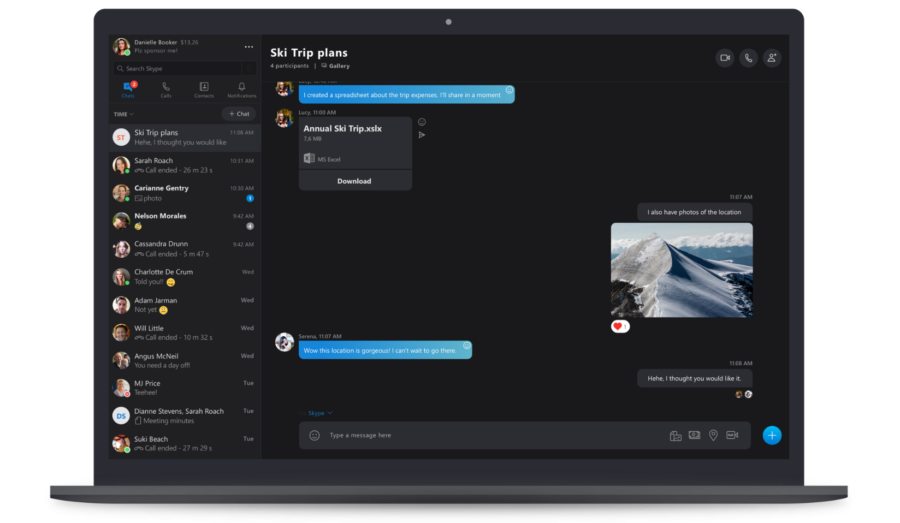900x523 pixels.
Task: Click the reaction icon on spreadsheet message
Action: (509, 90)
